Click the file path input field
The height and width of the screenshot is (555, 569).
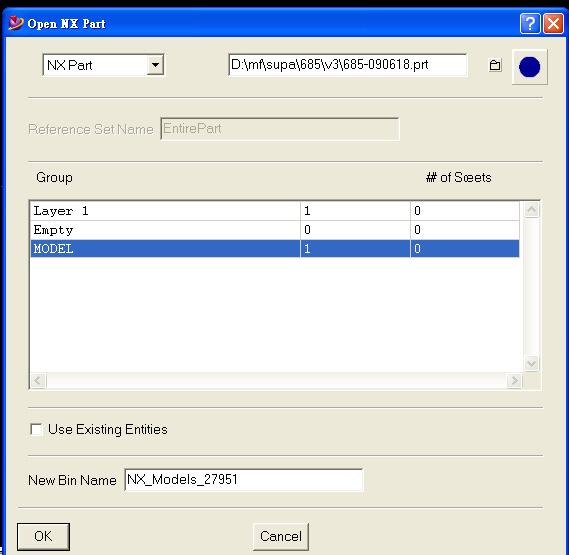click(x=348, y=65)
